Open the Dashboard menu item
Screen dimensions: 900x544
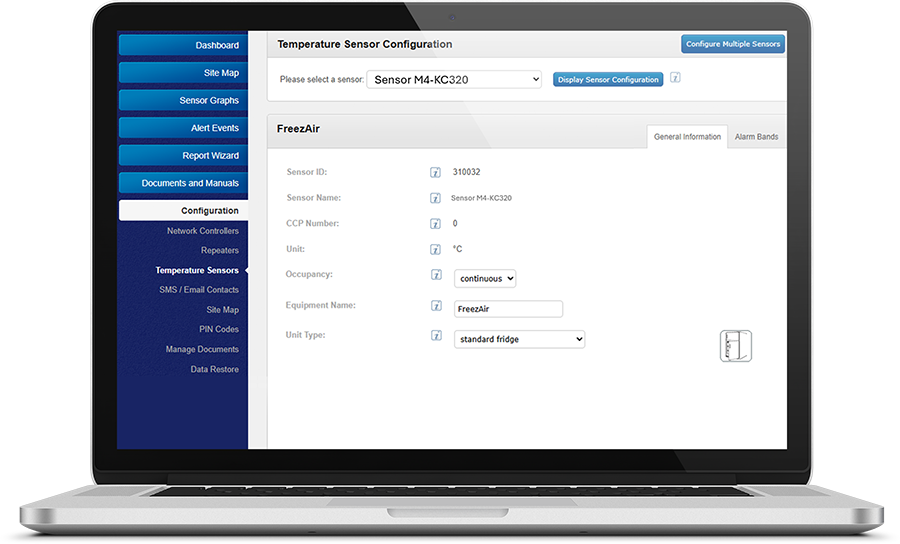183,45
